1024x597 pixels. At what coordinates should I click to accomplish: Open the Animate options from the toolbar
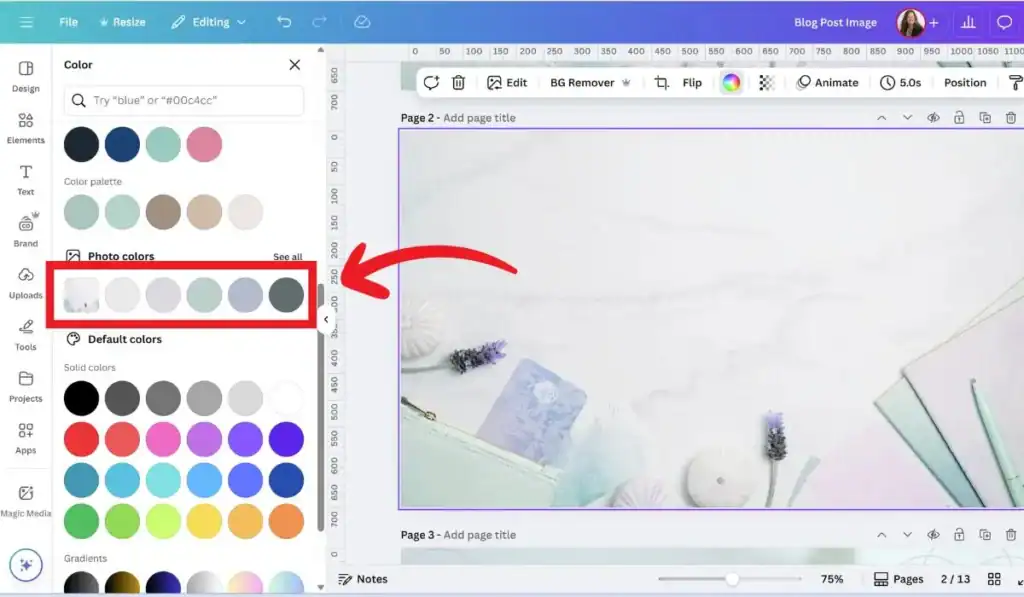(x=828, y=82)
